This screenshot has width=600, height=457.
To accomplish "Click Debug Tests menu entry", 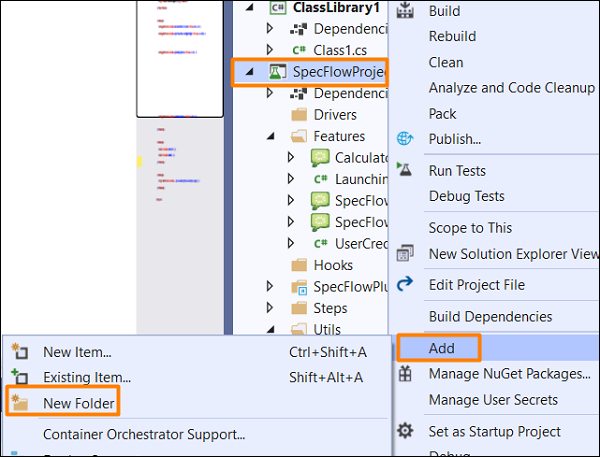I will pyautogui.click(x=466, y=196).
